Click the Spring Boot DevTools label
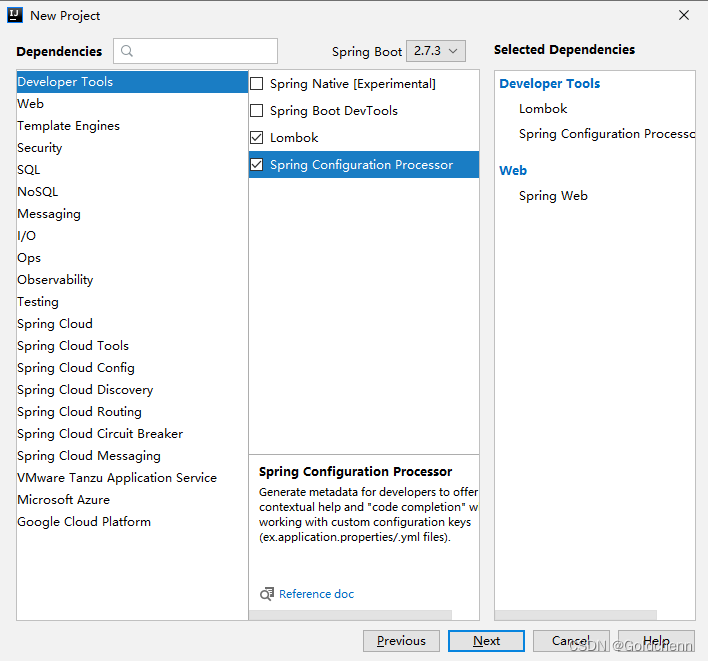708x661 pixels. coord(334,111)
